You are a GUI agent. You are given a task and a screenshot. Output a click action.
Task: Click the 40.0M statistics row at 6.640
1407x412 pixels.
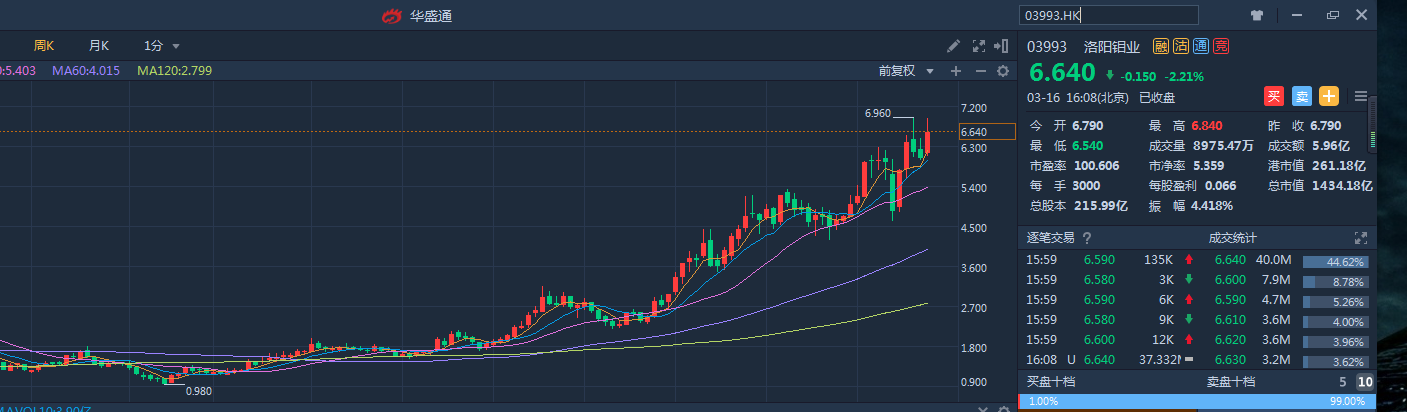click(1286, 260)
